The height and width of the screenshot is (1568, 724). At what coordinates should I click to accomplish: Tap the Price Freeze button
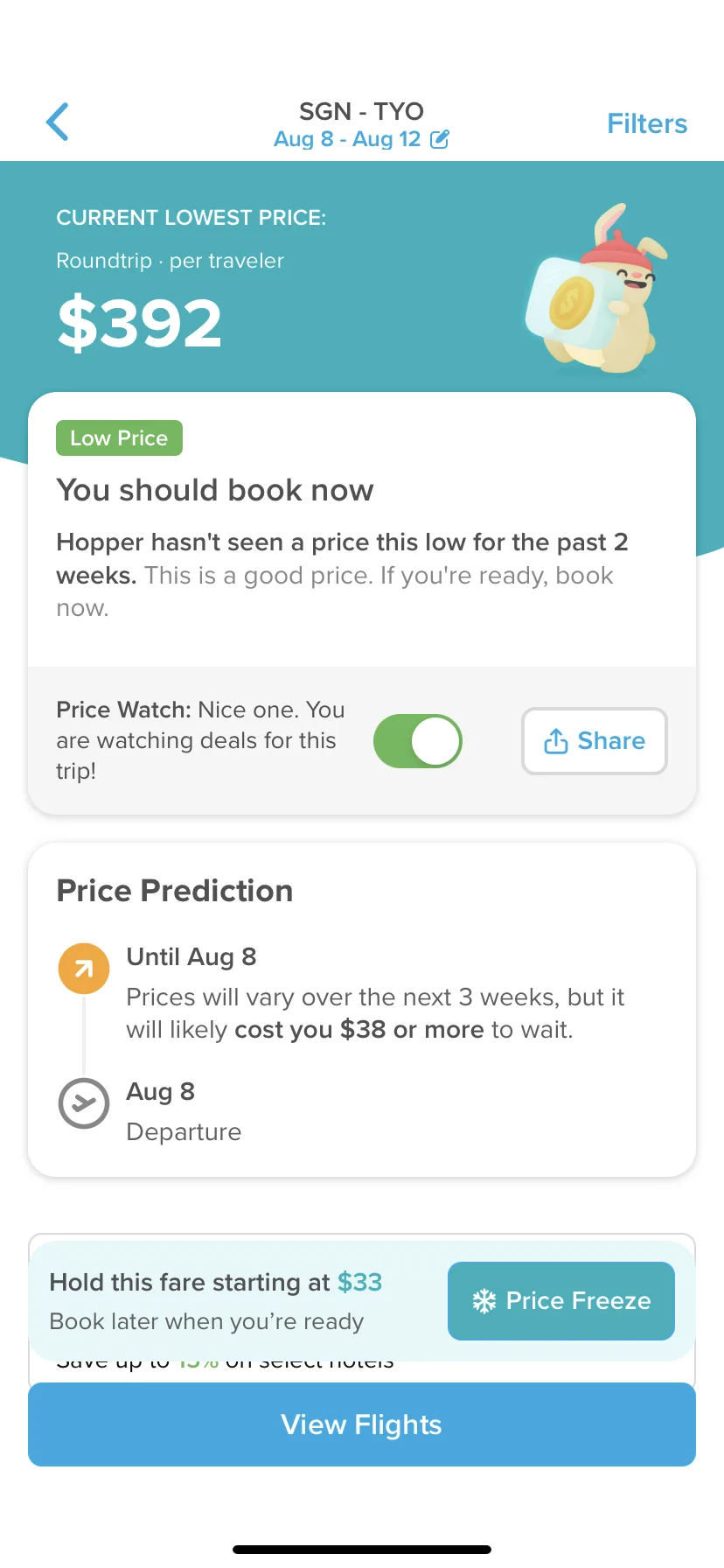561,1301
